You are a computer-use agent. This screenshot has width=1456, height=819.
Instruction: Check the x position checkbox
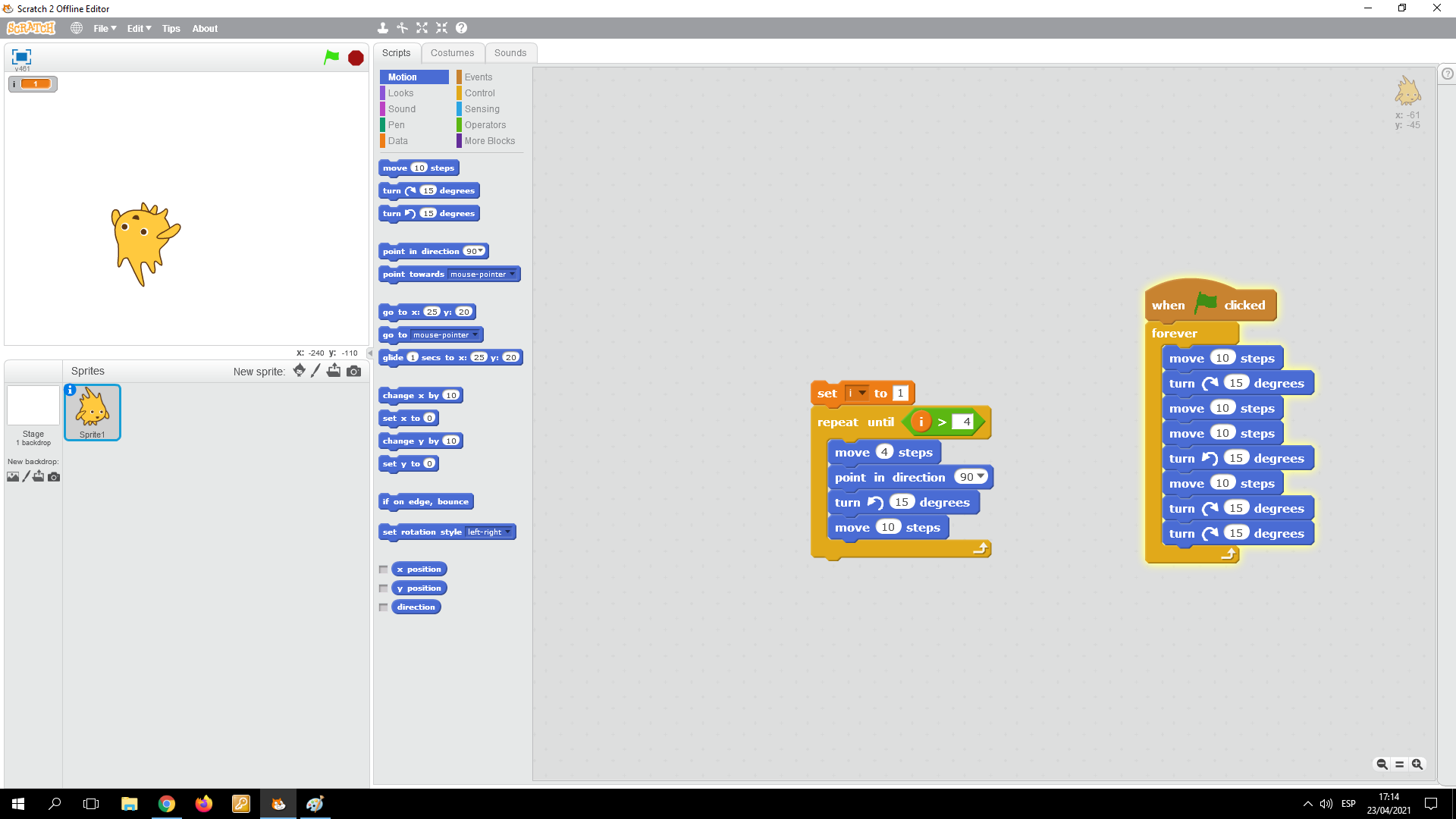(x=384, y=569)
